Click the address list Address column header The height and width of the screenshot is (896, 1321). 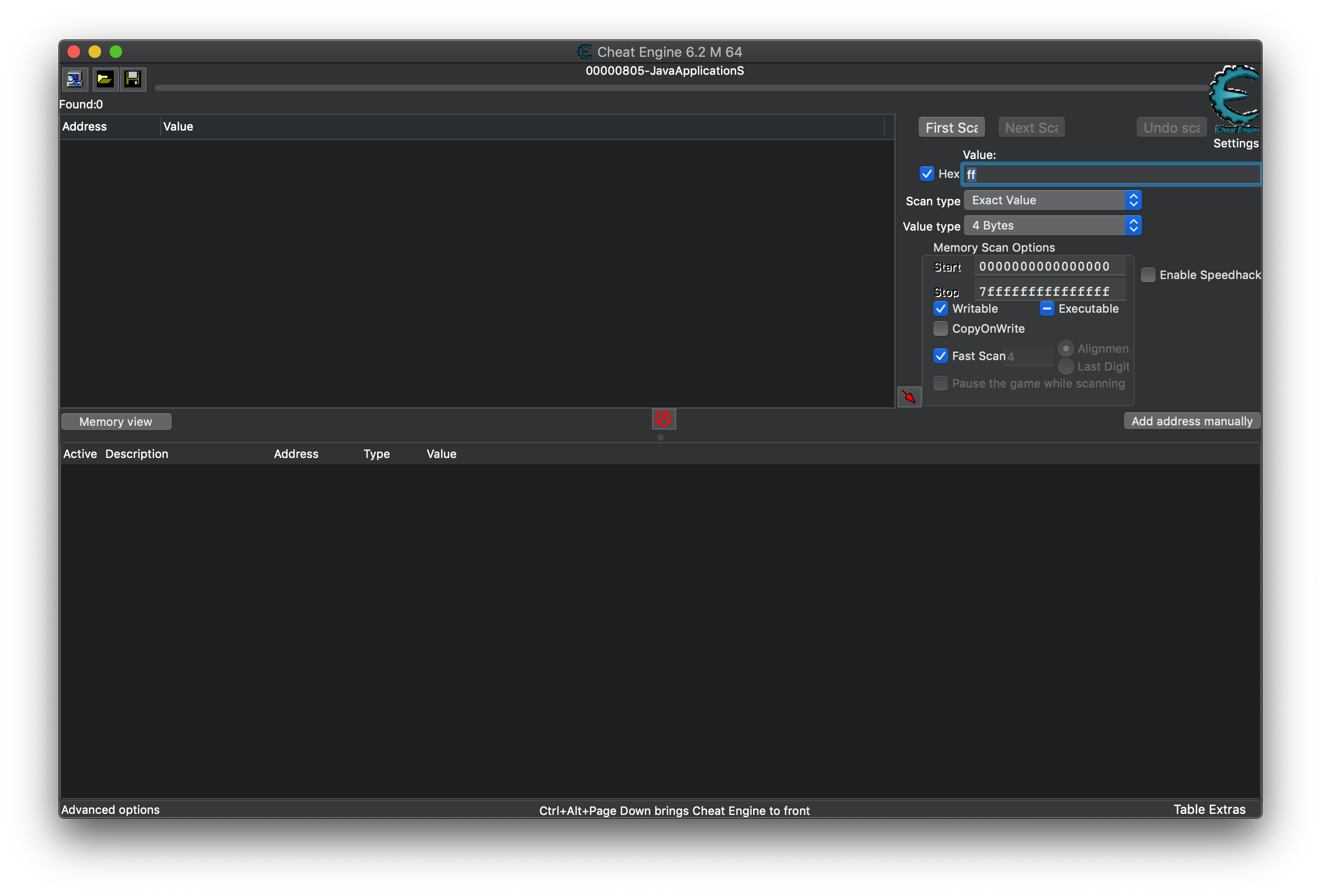[296, 454]
